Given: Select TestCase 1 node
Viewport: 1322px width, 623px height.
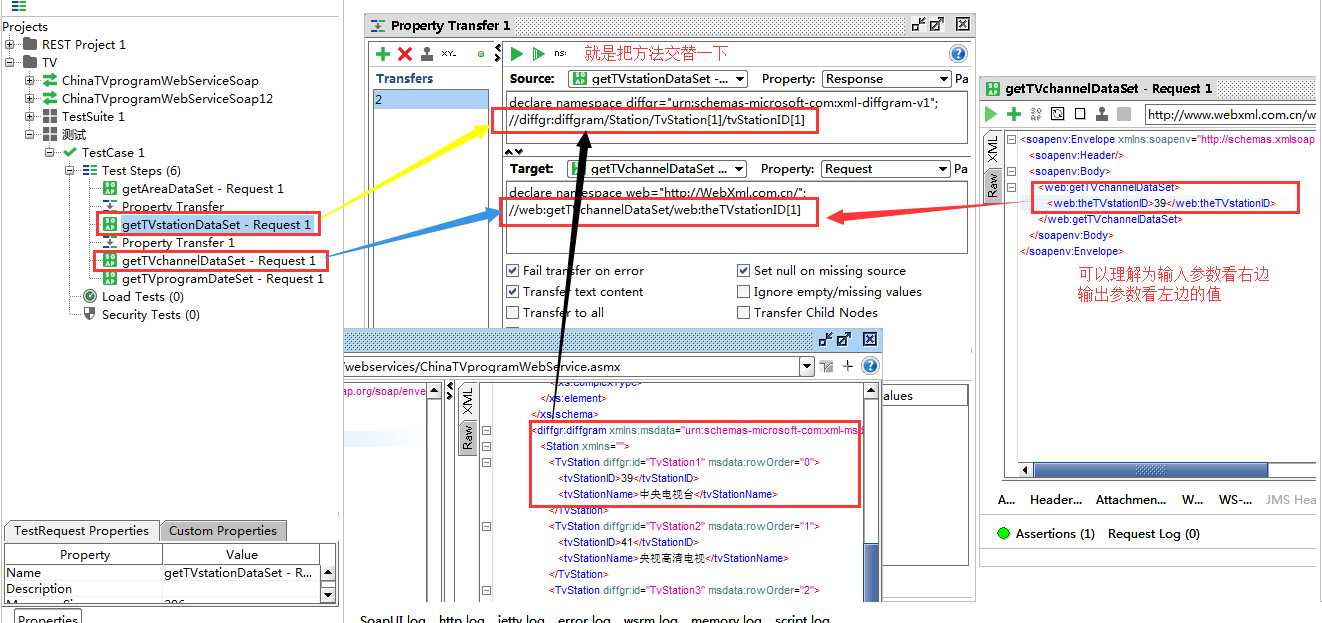Looking at the screenshot, I should click(x=104, y=153).
